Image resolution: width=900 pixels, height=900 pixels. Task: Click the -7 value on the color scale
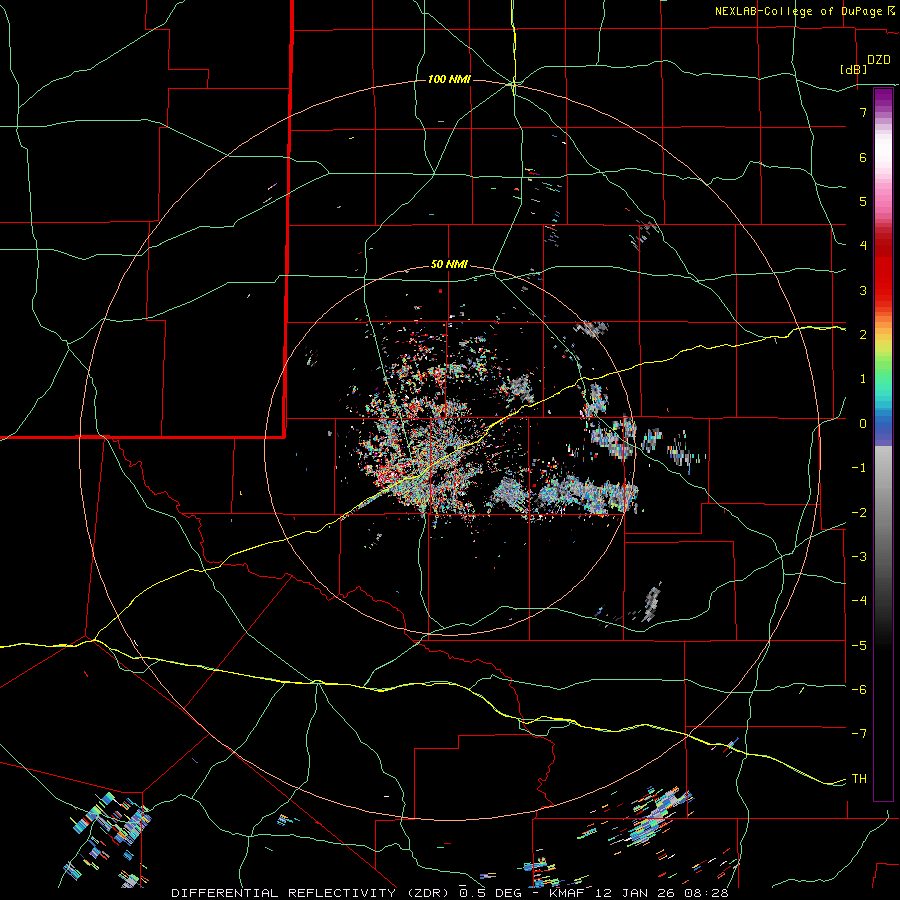point(859,734)
